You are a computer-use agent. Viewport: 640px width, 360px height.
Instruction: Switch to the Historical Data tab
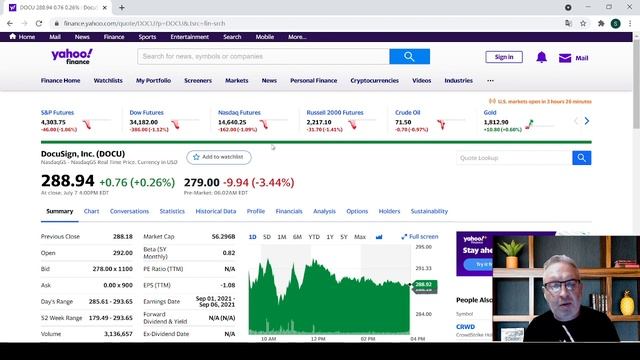[216, 211]
